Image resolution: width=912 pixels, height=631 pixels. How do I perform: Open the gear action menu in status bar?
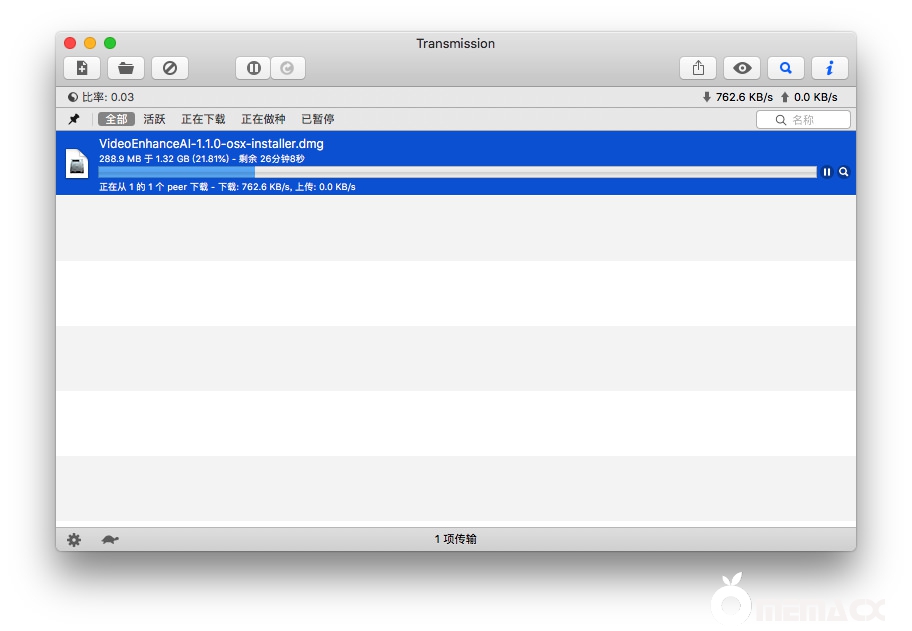pyautogui.click(x=74, y=540)
